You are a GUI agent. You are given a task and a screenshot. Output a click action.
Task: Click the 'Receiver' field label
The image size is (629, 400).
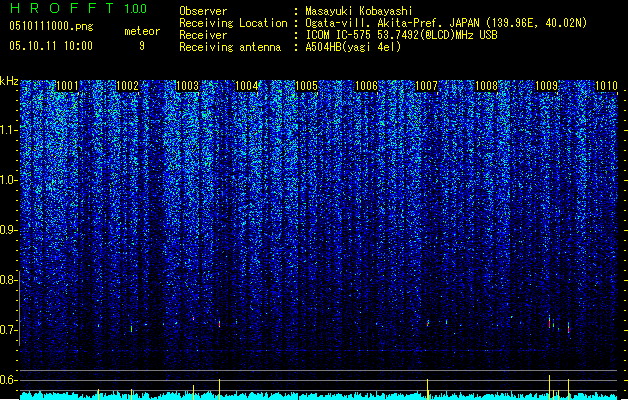pyautogui.click(x=203, y=35)
